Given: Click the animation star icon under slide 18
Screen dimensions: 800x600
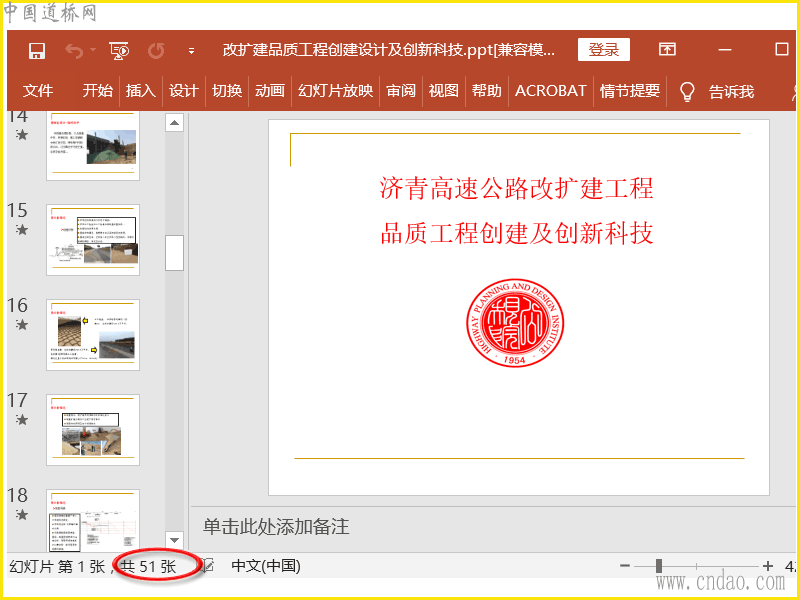Looking at the screenshot, I should [x=21, y=515].
